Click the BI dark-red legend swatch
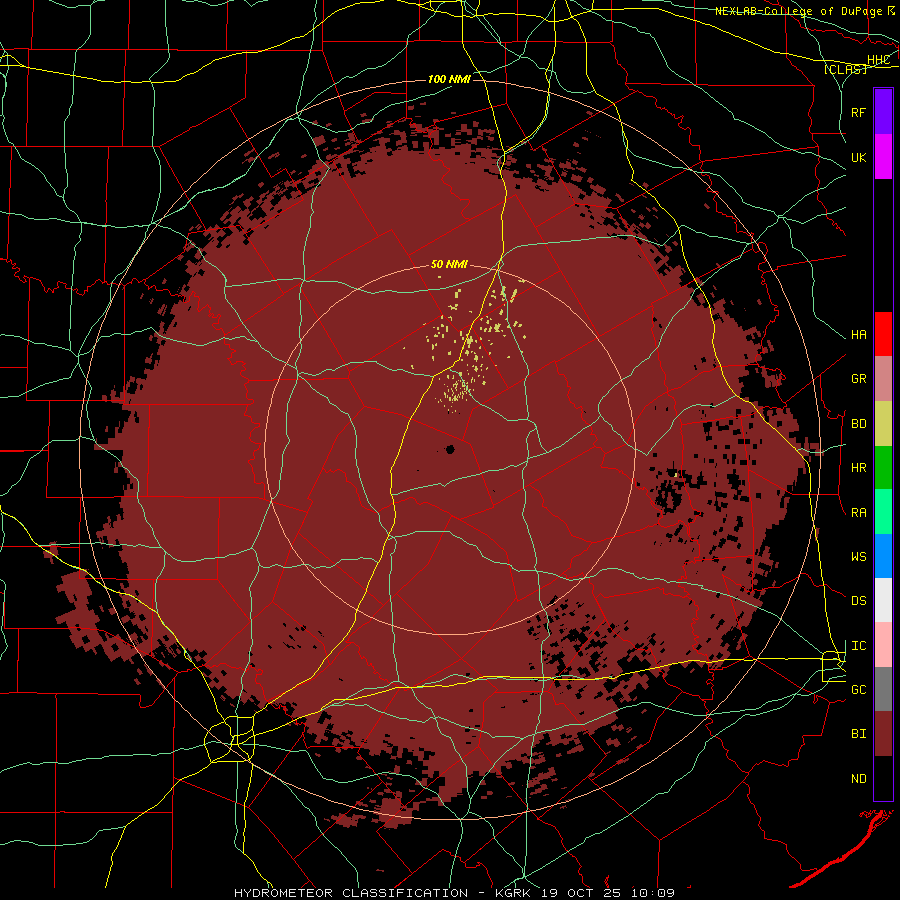Viewport: 900px width, 900px height. (883, 734)
